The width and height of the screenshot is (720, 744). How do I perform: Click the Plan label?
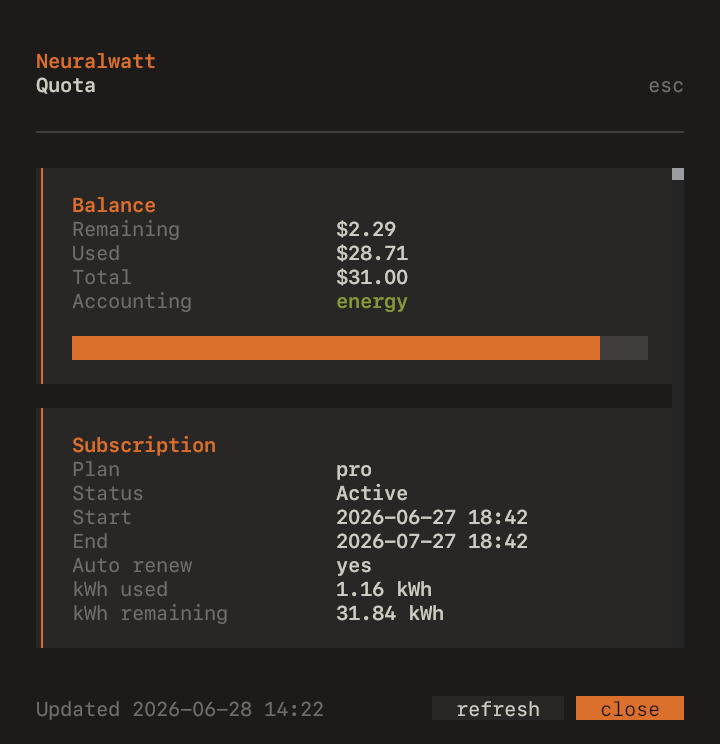(x=96, y=470)
